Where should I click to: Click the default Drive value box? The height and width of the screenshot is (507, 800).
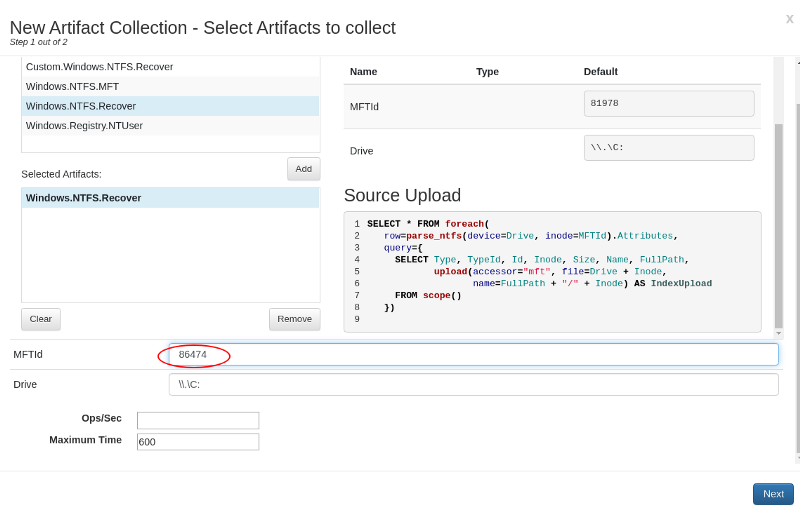[668, 148]
